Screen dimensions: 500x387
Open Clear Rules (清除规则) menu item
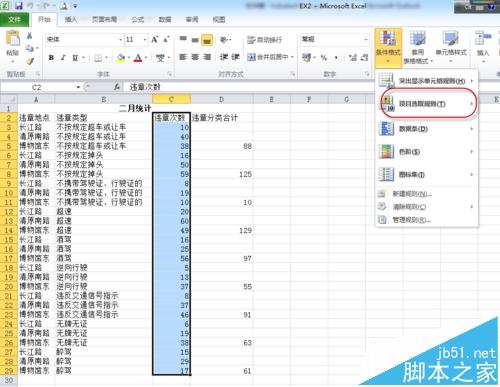pos(427,207)
